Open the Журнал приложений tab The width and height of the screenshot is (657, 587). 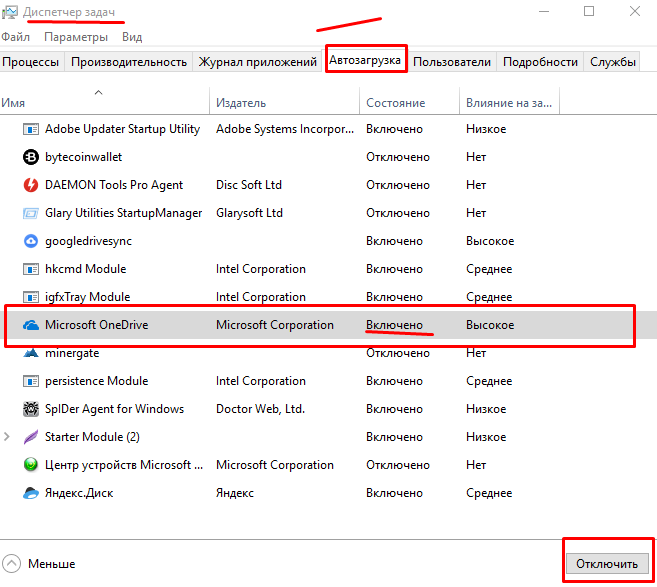pyautogui.click(x=258, y=62)
